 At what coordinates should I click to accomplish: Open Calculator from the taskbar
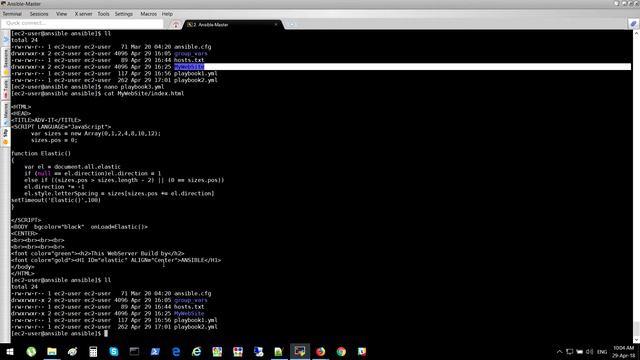click(93, 351)
